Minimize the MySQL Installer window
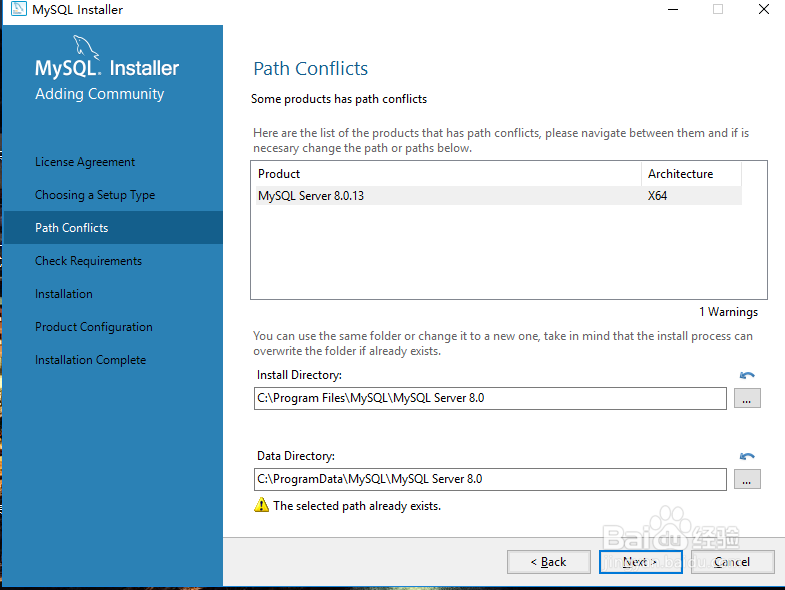 coord(673,9)
